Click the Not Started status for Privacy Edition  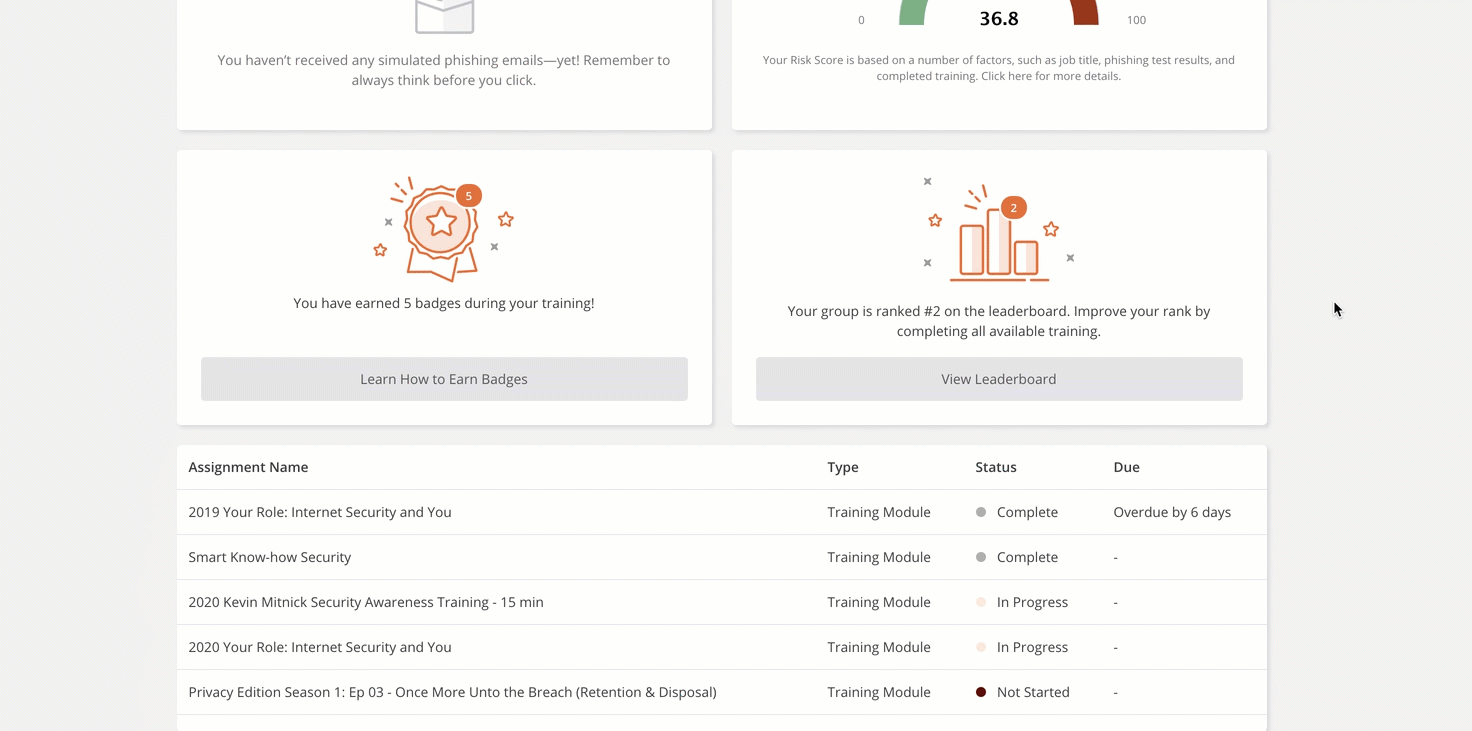pyautogui.click(x=1023, y=692)
